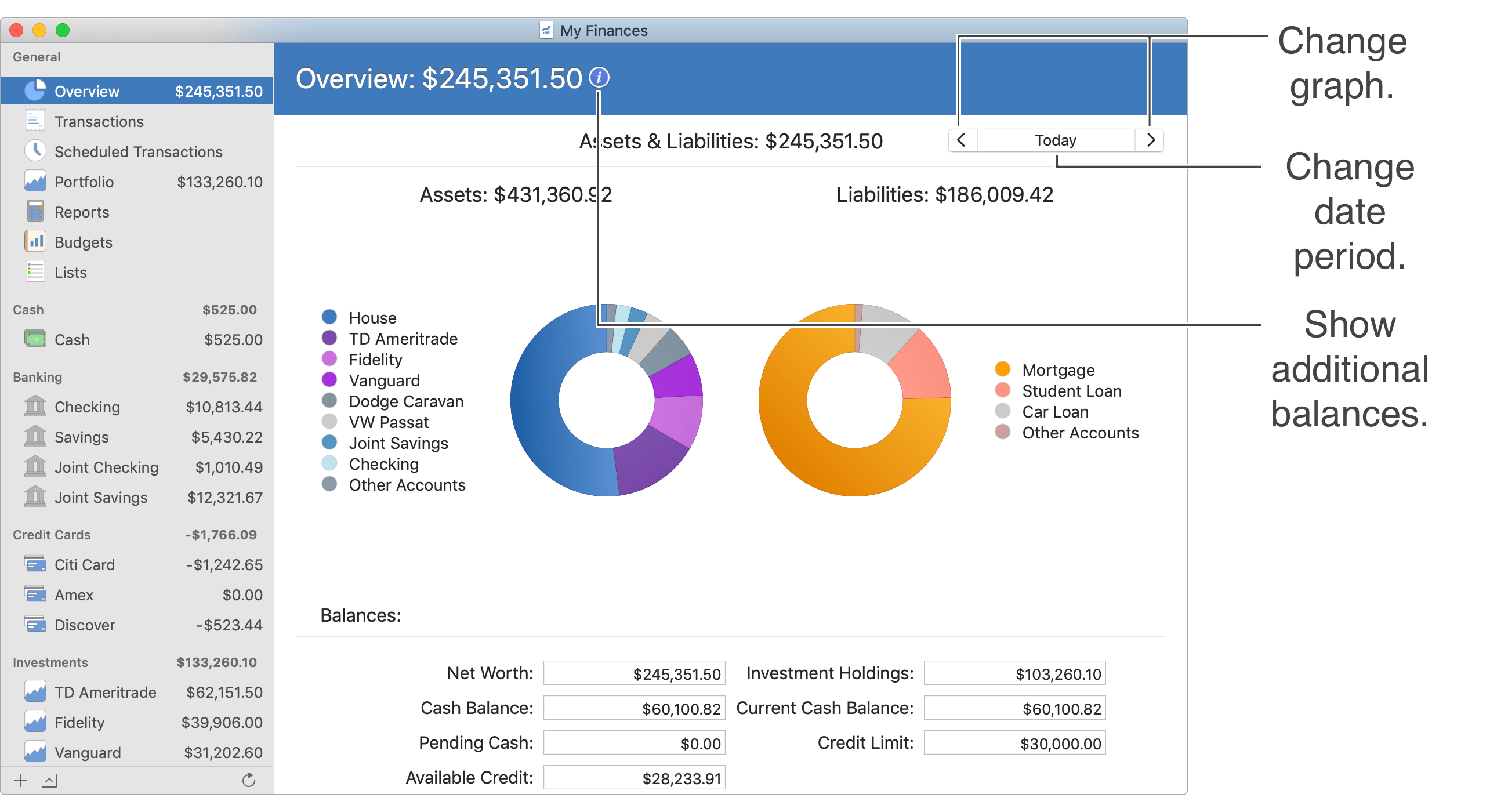Click the refresh icon in sidebar footer

(249, 780)
